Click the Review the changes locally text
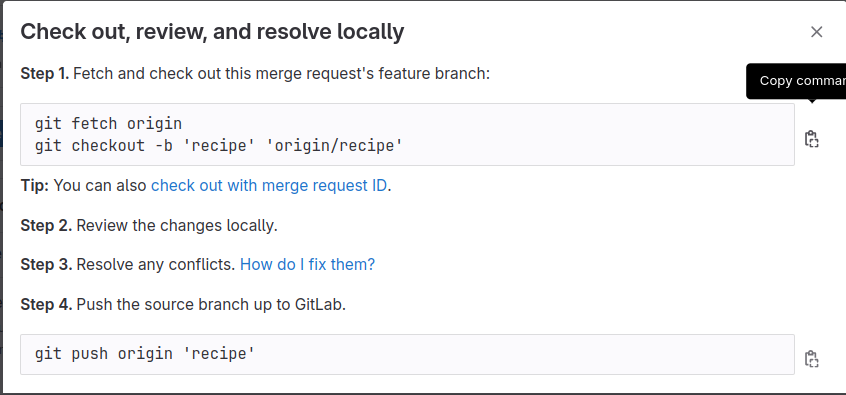 177,225
